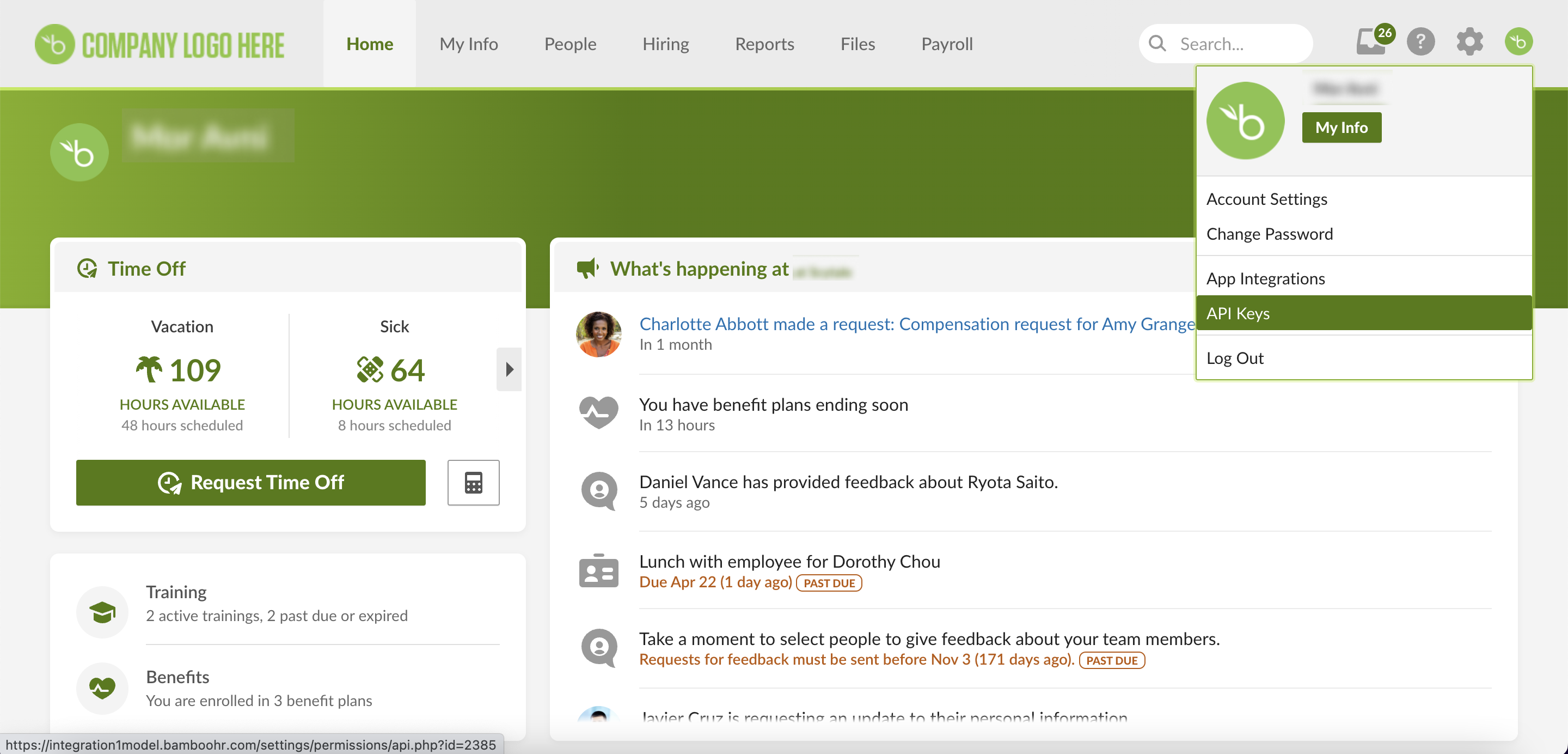The width and height of the screenshot is (1568, 754).
Task: Click the help question mark icon
Action: tap(1420, 41)
